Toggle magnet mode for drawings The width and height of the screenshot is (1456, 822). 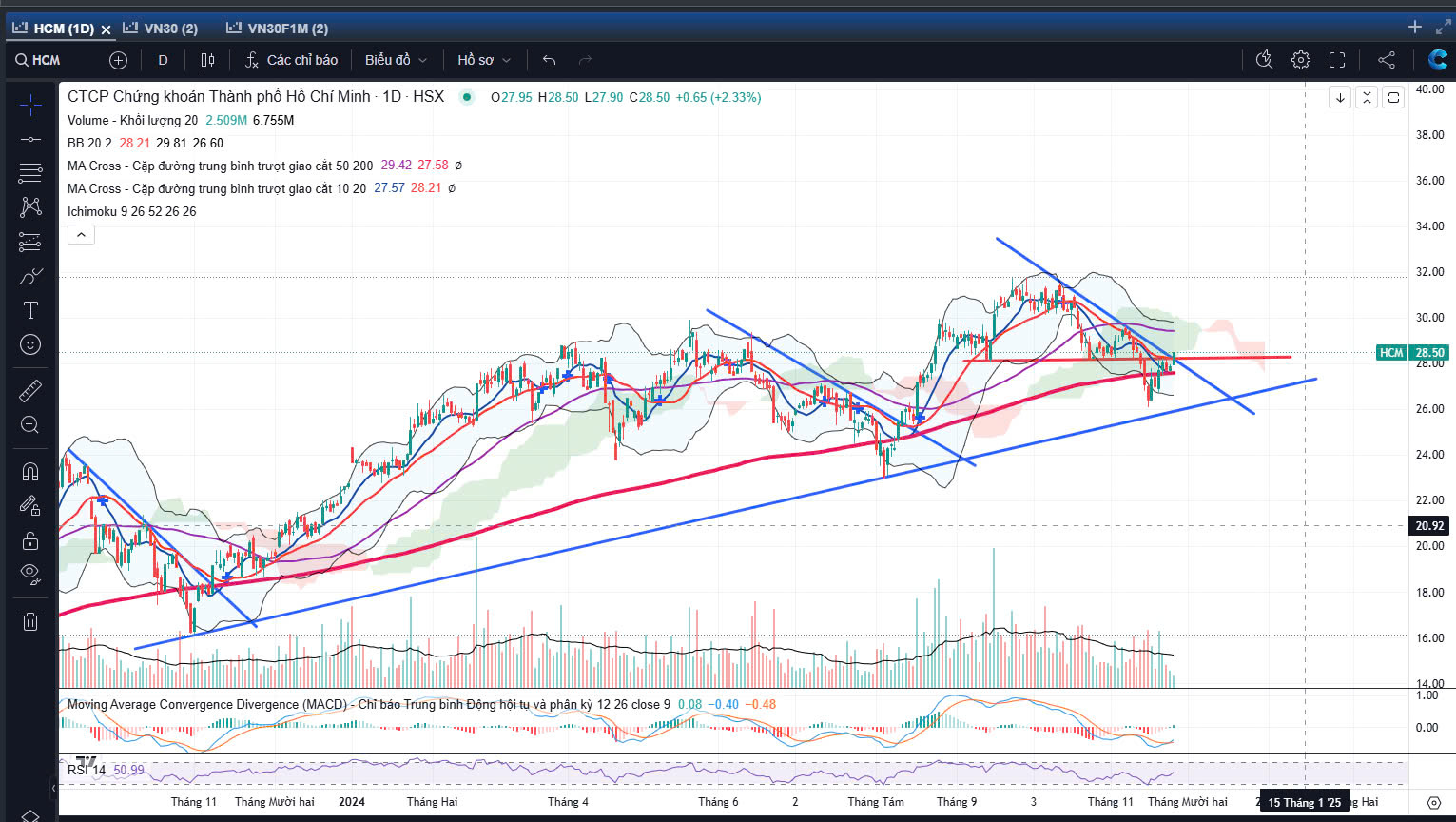(x=30, y=471)
